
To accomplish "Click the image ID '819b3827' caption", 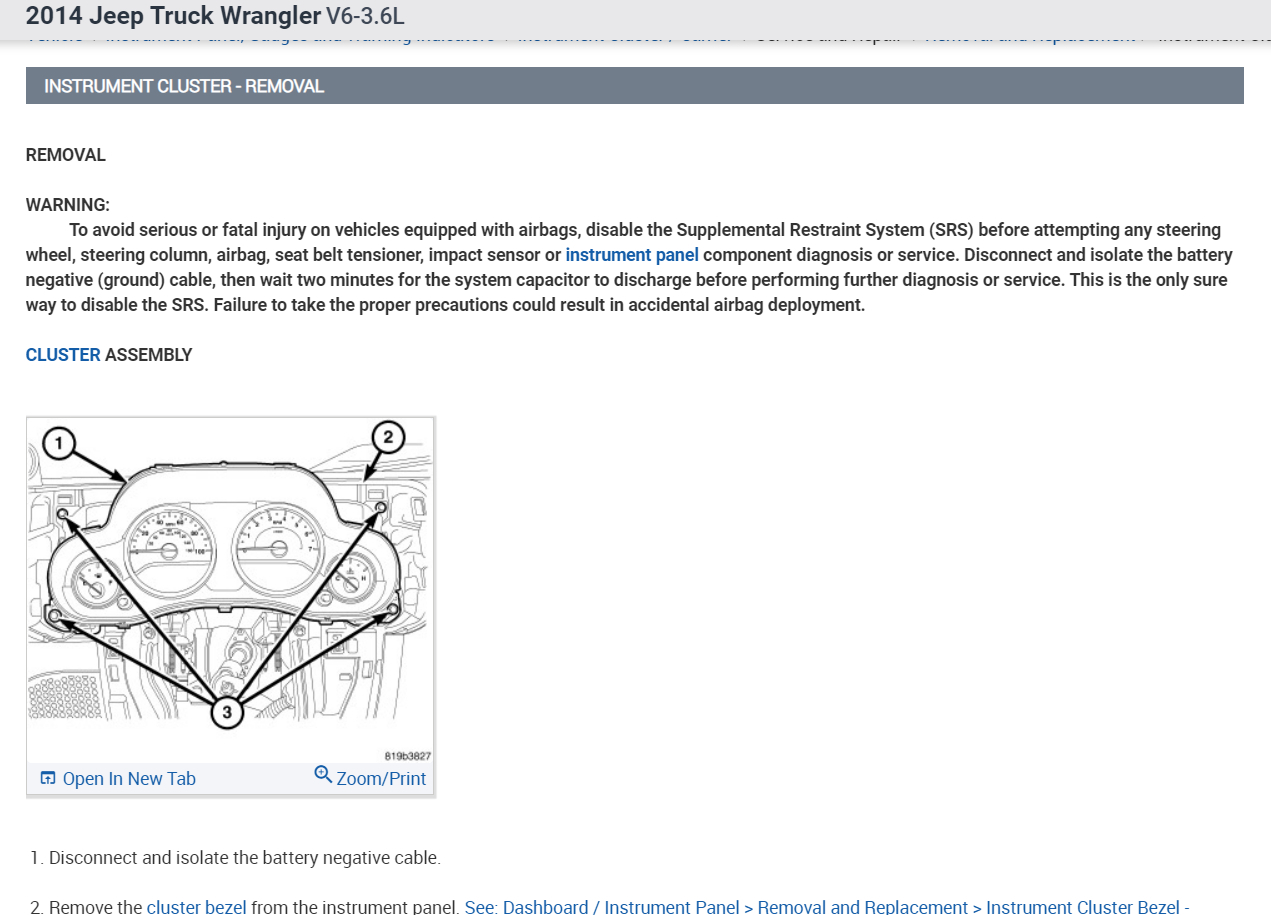I will coord(407,756).
